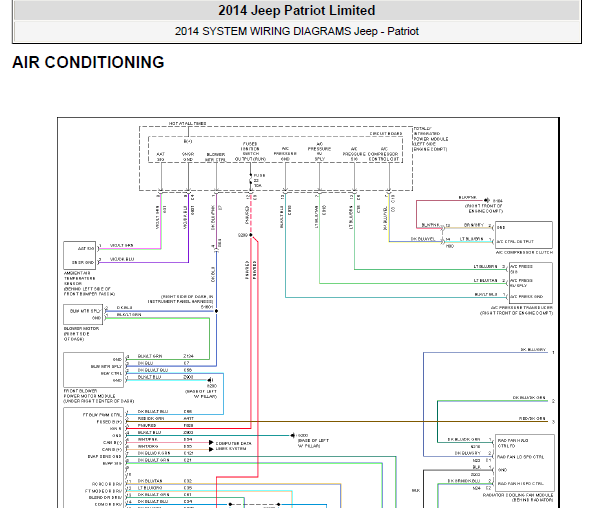Image resolution: width=602 pixels, height=508 pixels.
Task: Click the 'RAD FAN LO SPD CTRL' pin label
Action: pos(521,457)
